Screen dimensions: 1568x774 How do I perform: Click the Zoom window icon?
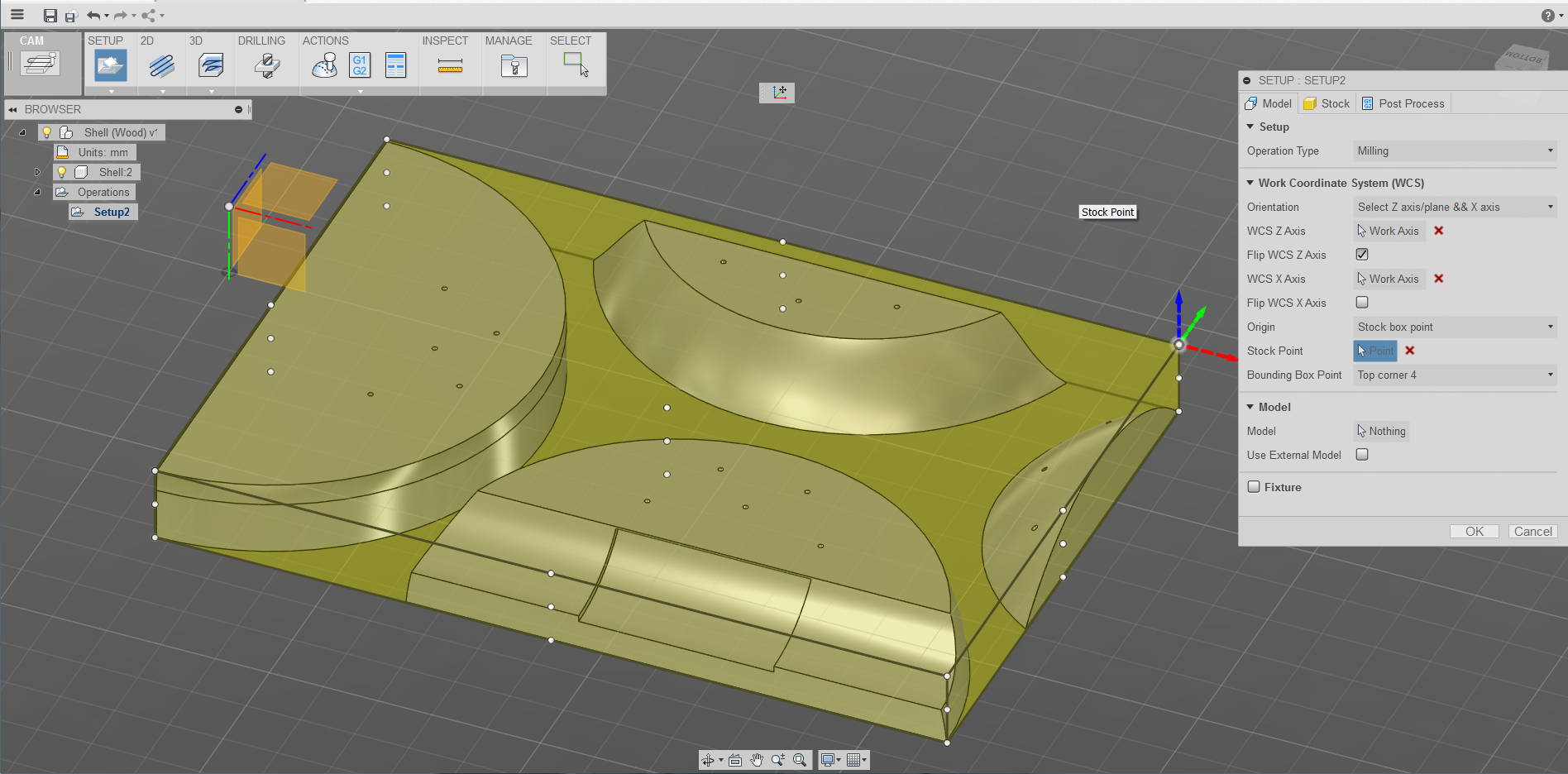[778, 760]
